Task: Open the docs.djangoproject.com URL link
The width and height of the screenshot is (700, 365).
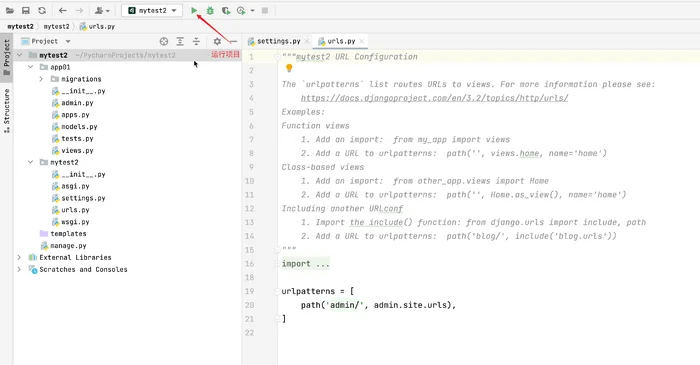Action: 434,98
